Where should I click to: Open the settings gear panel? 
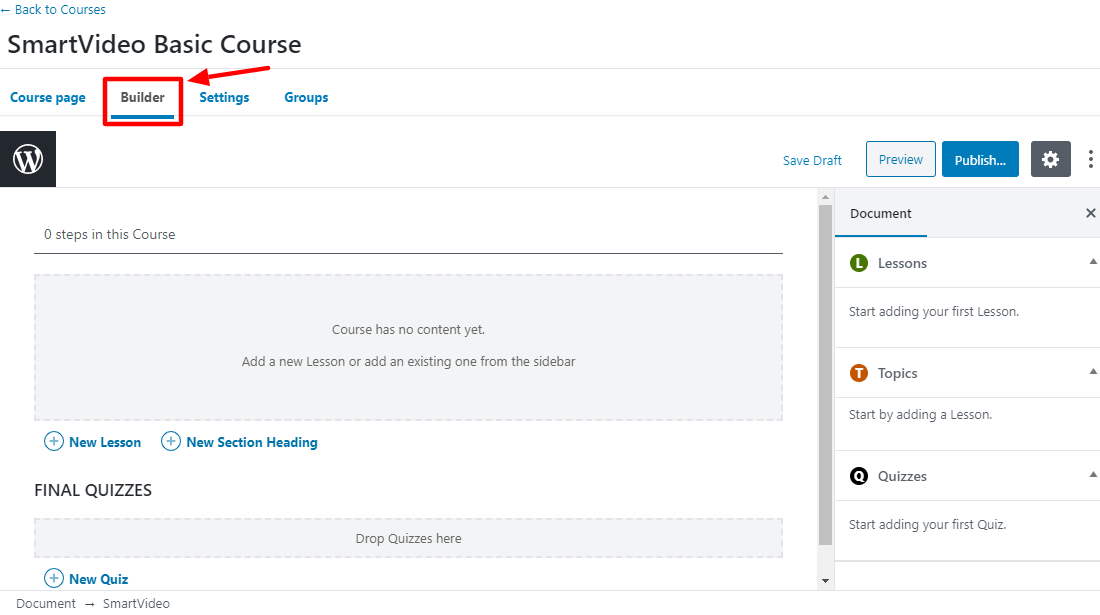pos(1050,159)
